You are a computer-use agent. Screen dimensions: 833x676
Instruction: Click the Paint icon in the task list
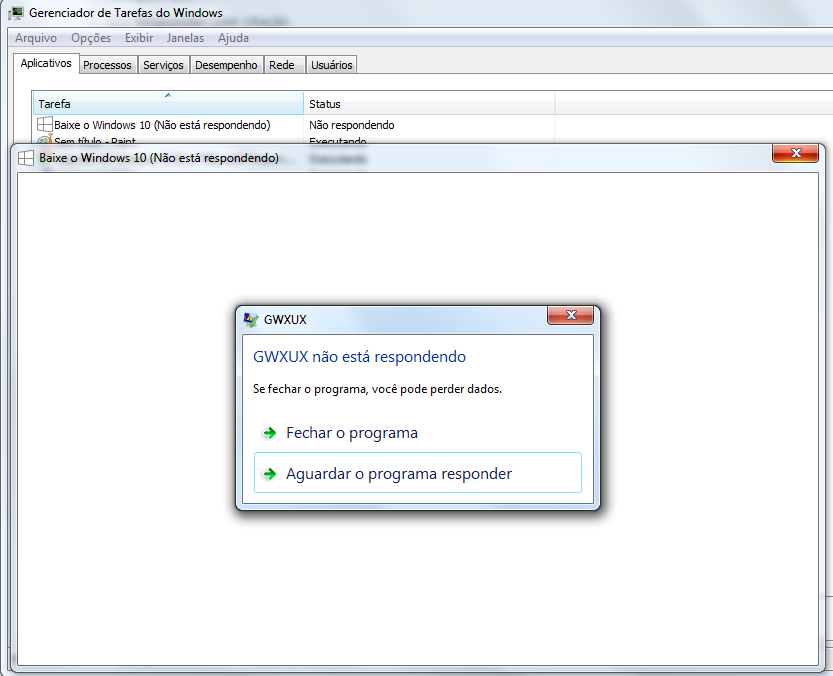pos(45,141)
